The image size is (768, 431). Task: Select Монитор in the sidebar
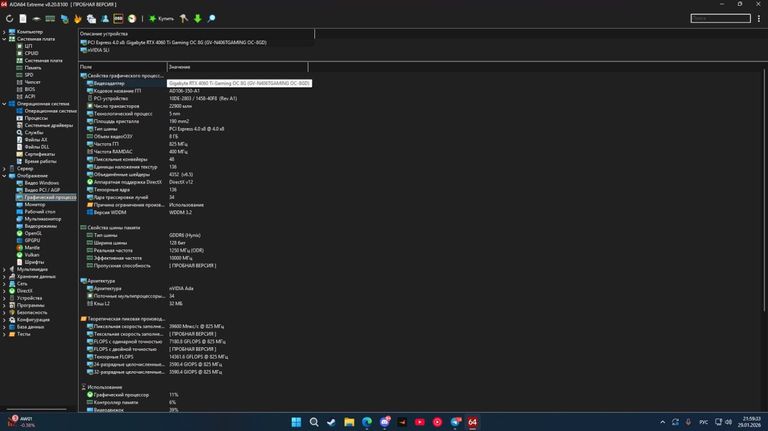click(35, 204)
